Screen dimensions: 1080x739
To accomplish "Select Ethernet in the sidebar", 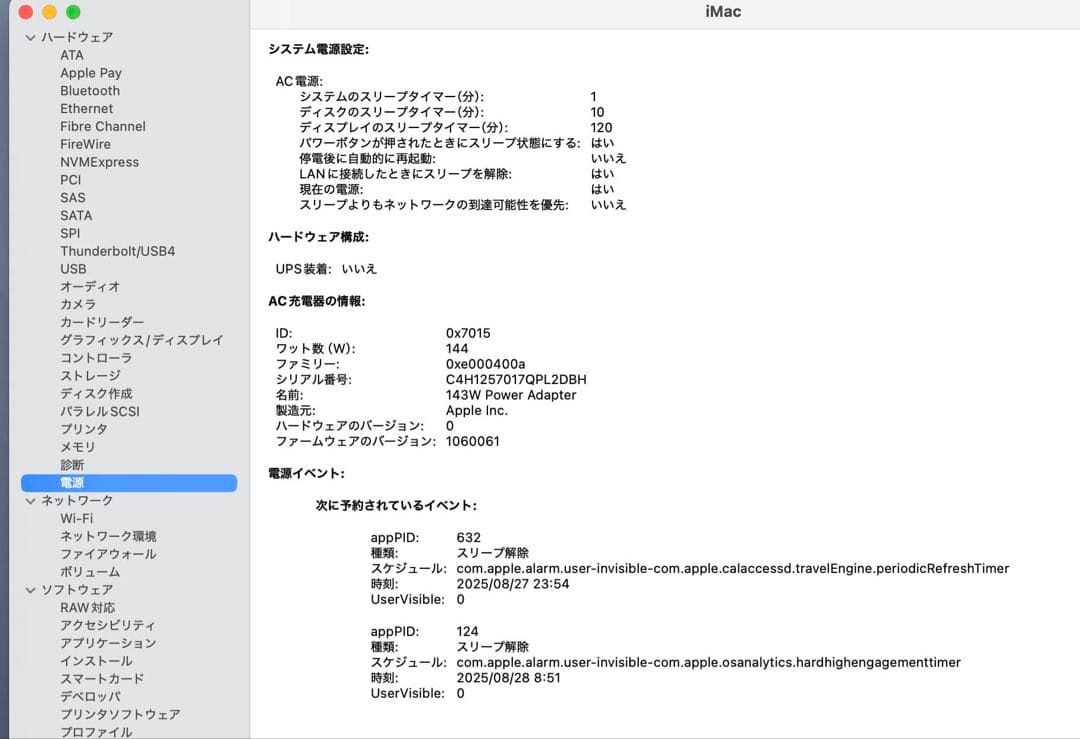I will pyautogui.click(x=85, y=108).
